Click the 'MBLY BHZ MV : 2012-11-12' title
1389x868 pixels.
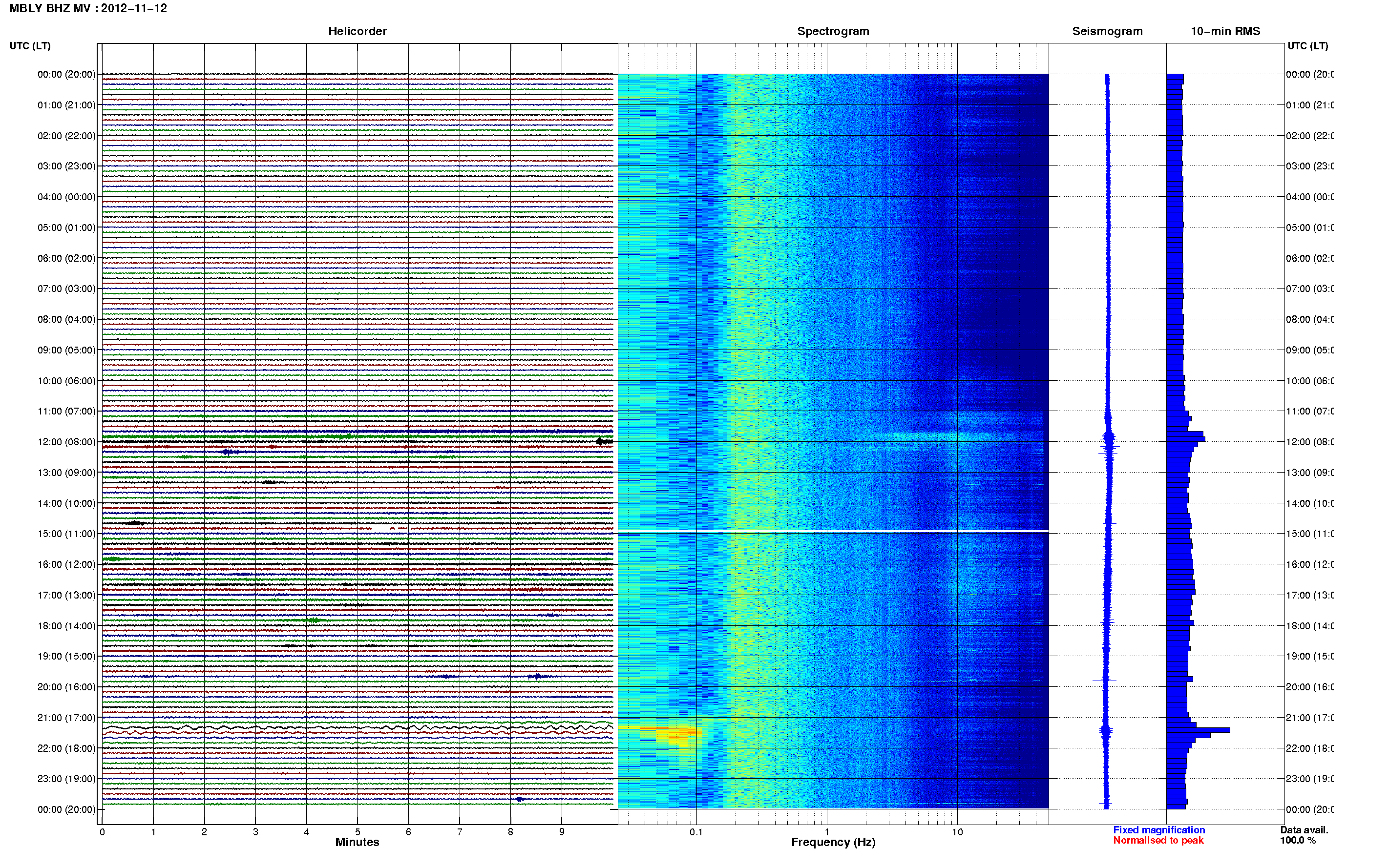point(88,8)
